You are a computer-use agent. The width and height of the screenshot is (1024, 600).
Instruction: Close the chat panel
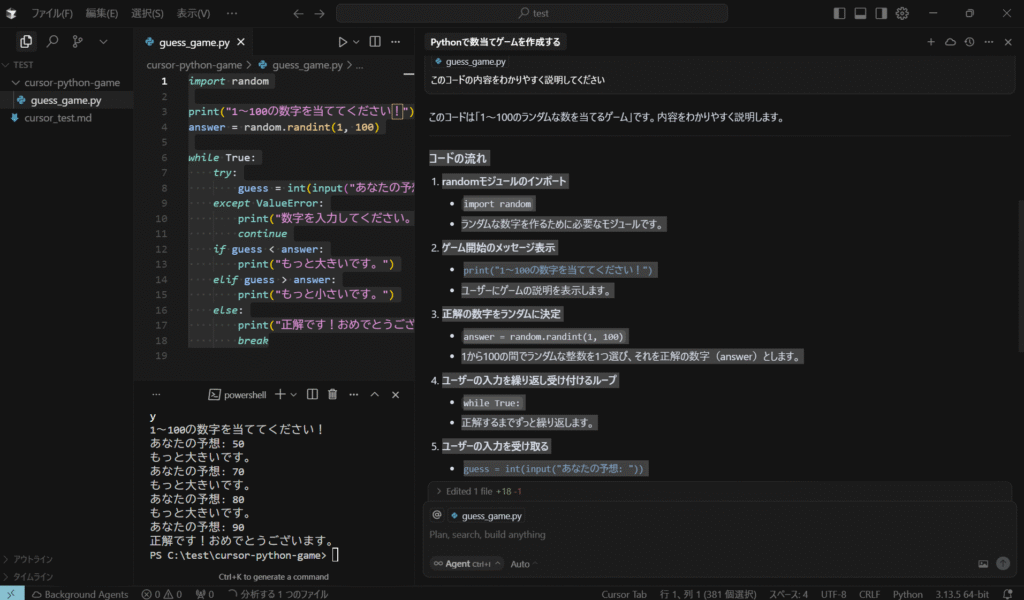point(1008,42)
